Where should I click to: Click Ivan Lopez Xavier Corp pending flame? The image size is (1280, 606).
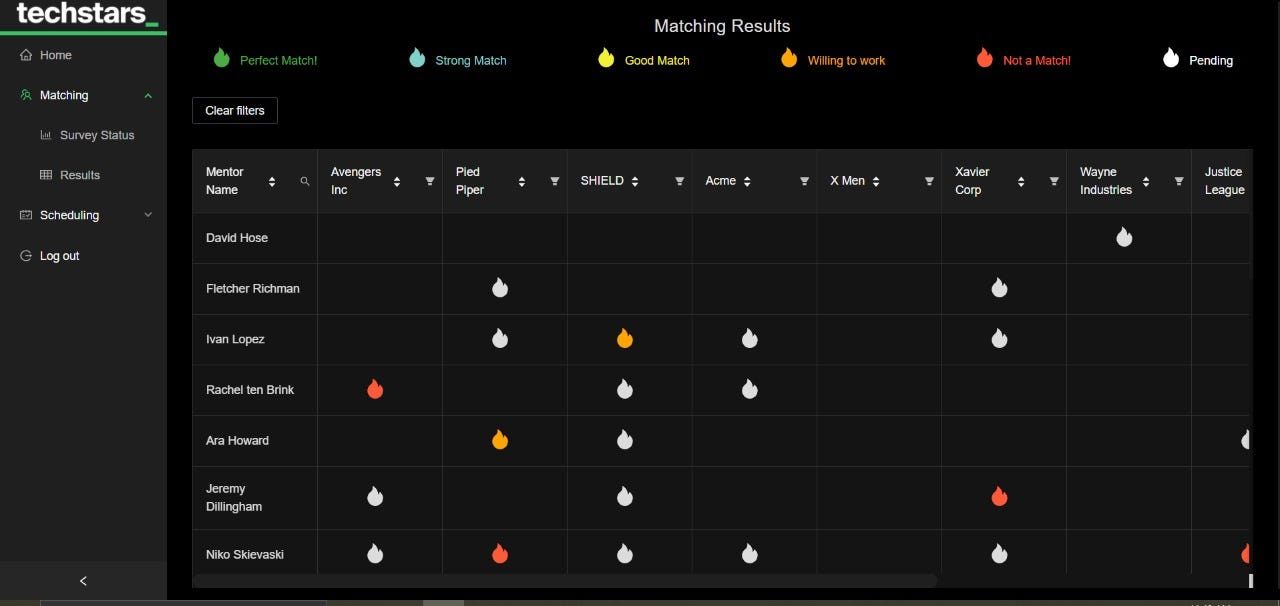click(999, 339)
